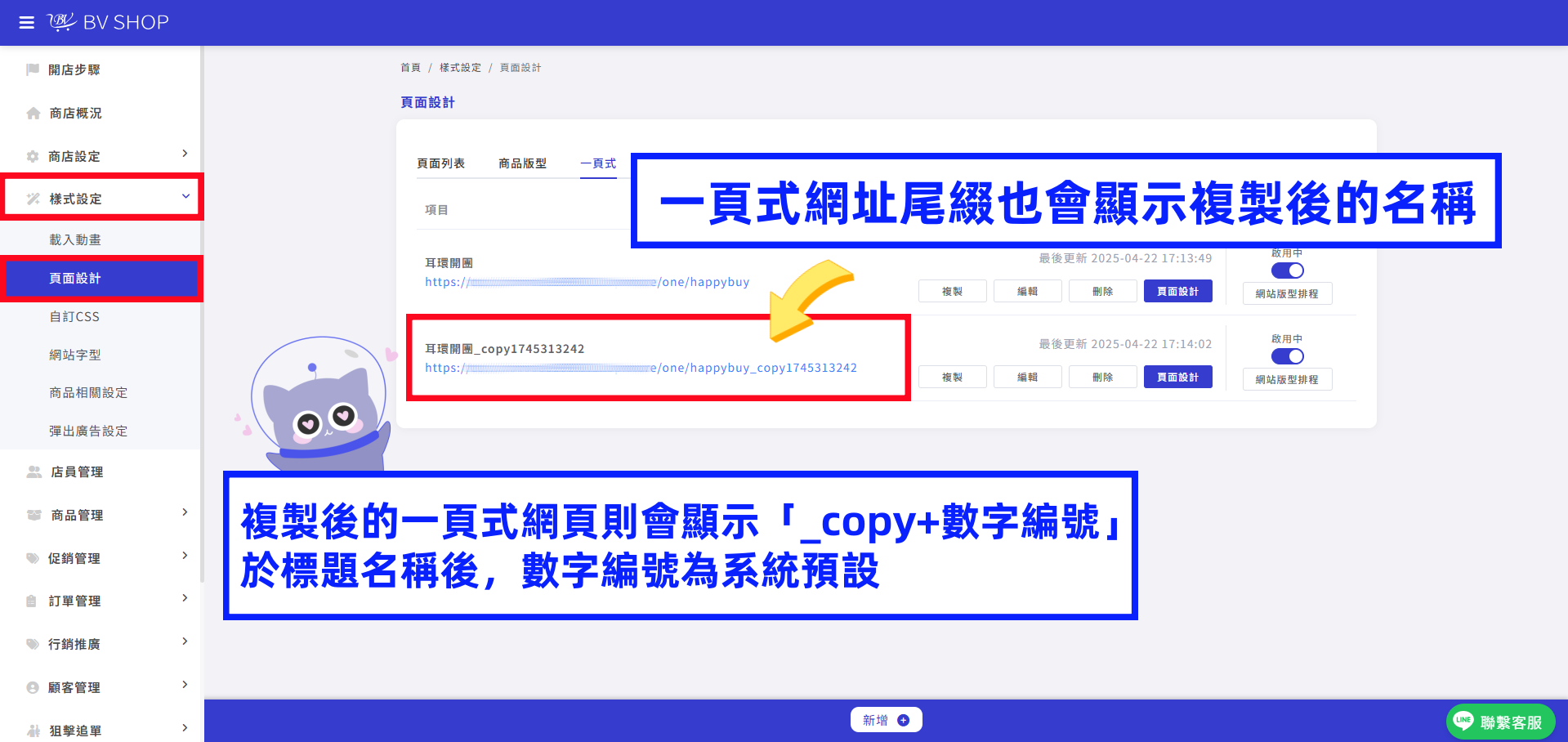Screen dimensions: 1568x742
Task: Toggle the 啟用中 switch for 耳環開團_copy1745313242
Action: click(1287, 356)
